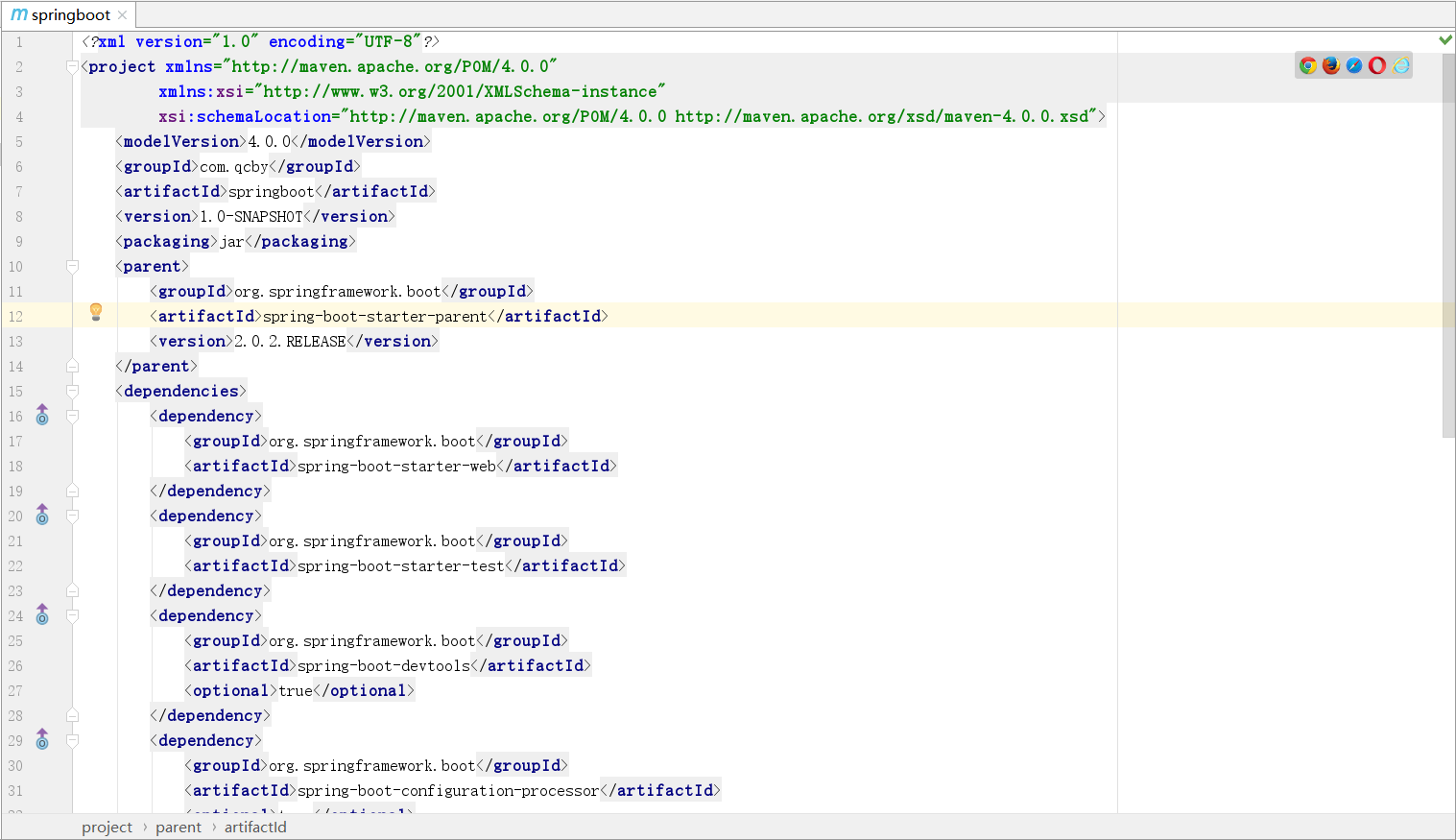Collapse the parent block fold on line 10

pos(72,267)
